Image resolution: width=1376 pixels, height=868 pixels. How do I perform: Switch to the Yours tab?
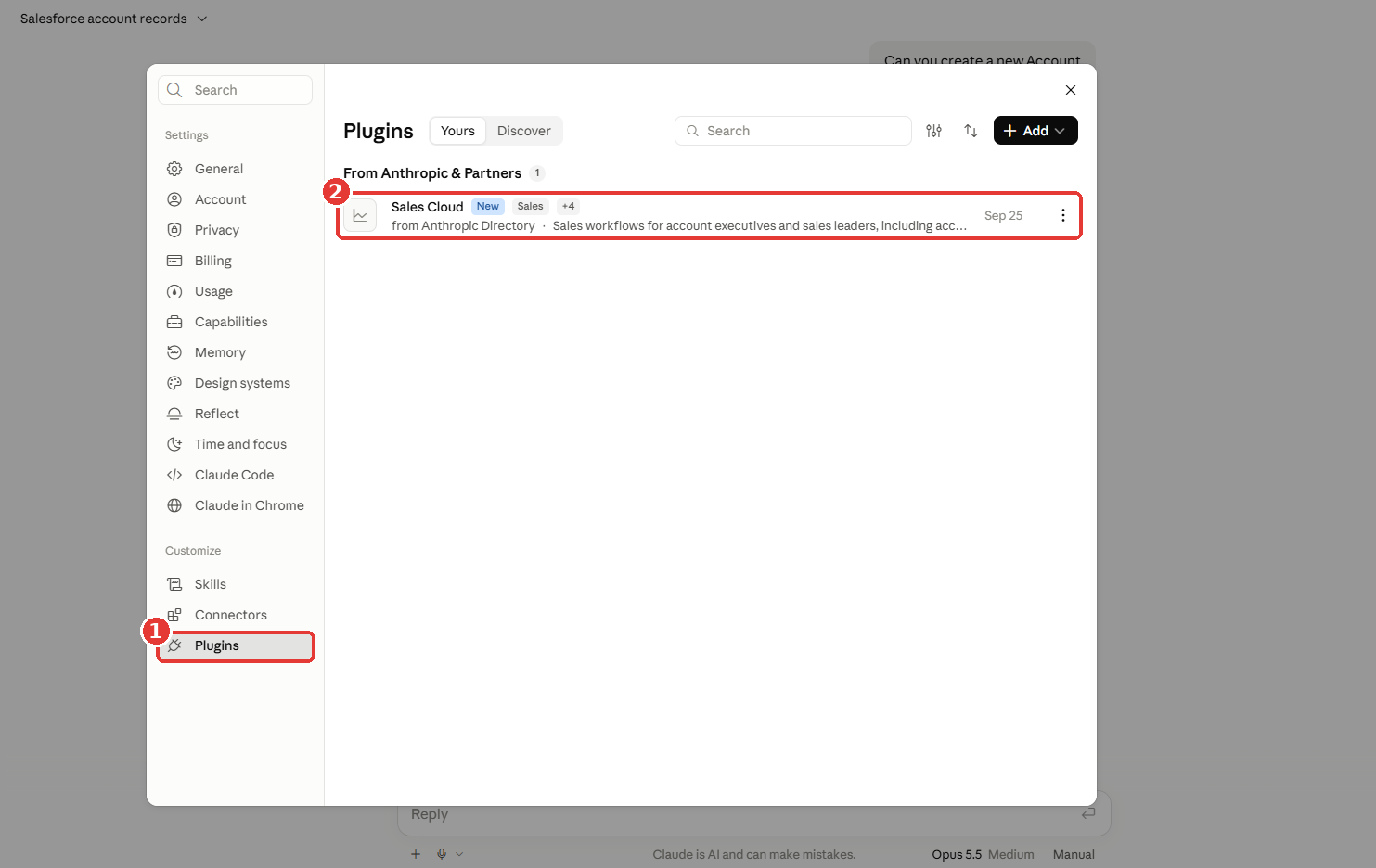tap(457, 131)
